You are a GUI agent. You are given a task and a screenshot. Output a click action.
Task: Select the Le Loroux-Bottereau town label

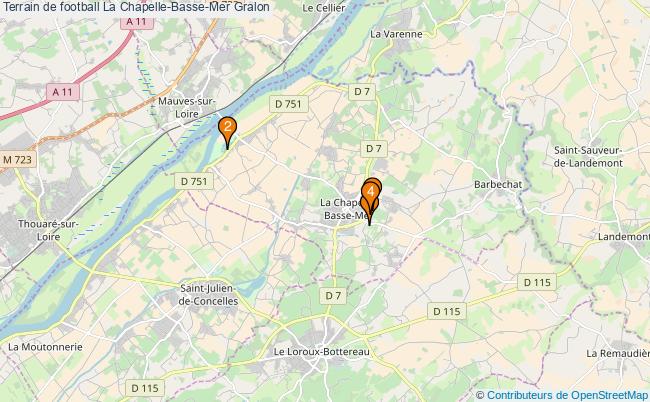pos(321,352)
